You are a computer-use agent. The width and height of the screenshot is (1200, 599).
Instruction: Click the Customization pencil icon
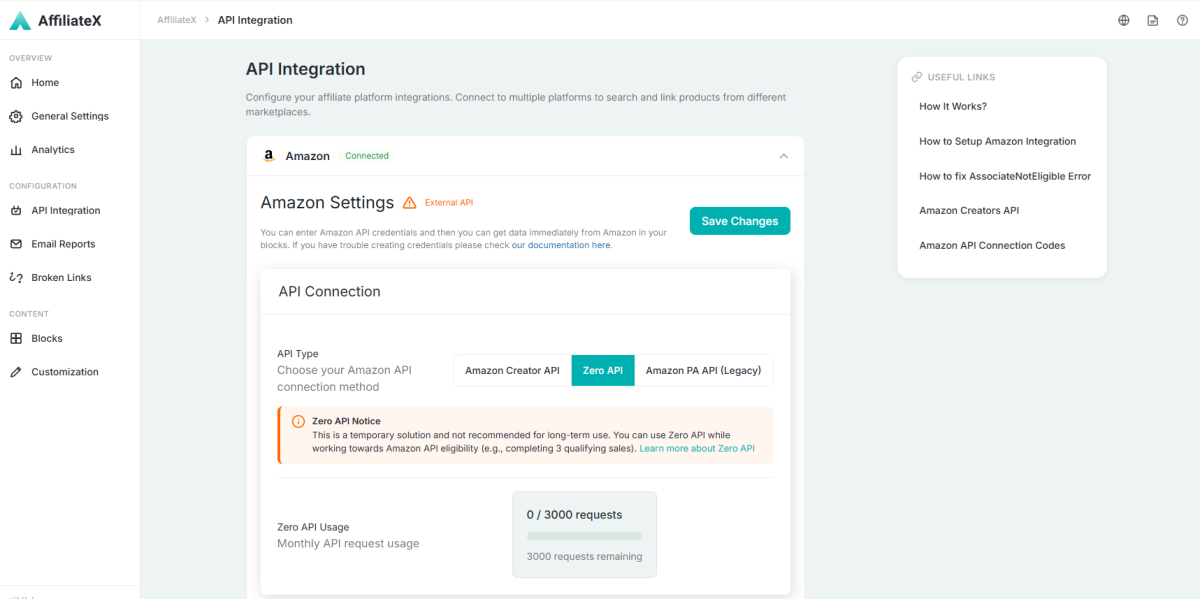tap(16, 372)
